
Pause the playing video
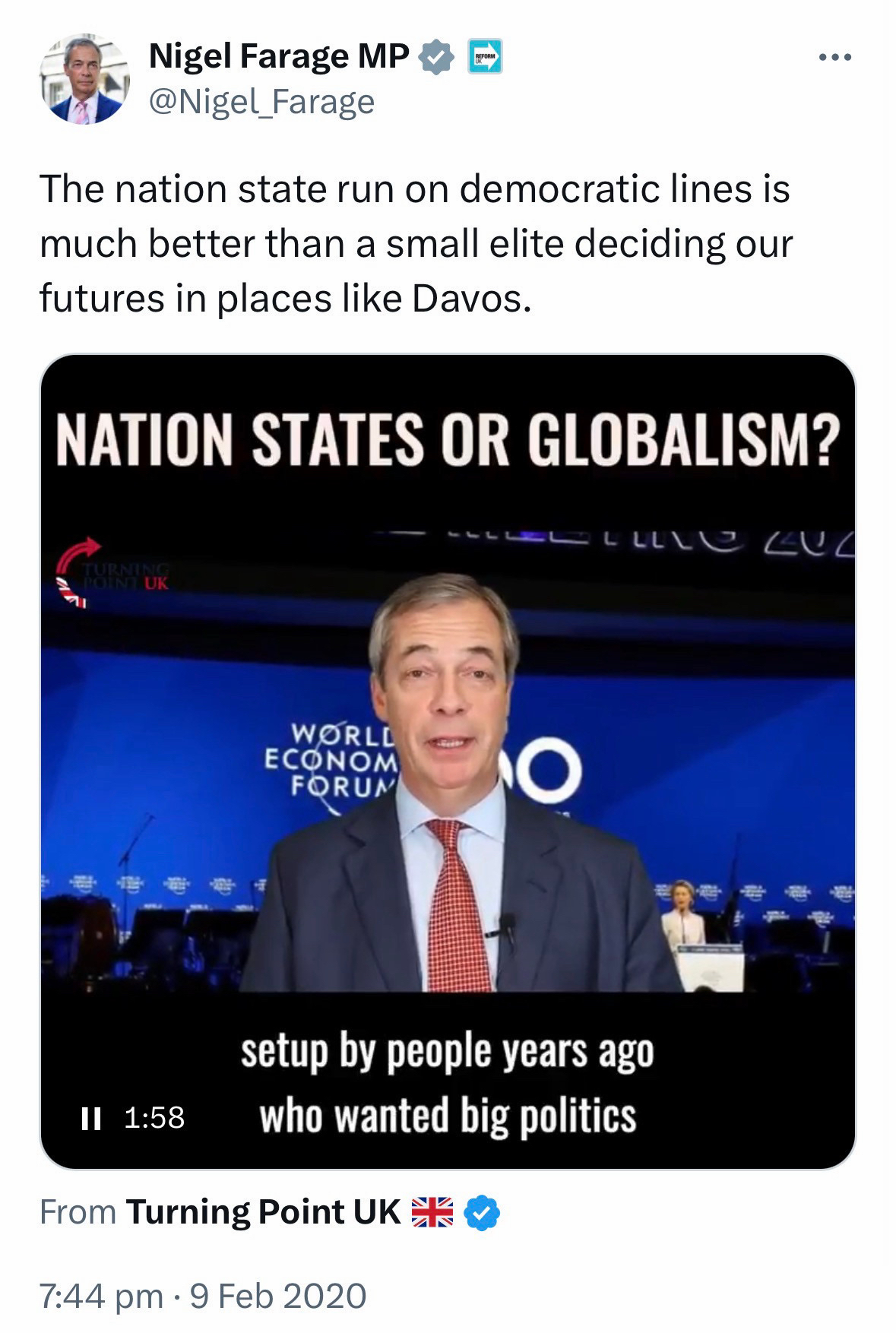click(x=91, y=1117)
